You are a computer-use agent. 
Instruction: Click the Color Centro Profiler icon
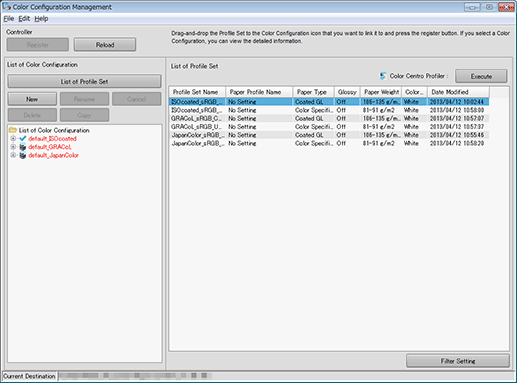tap(383, 76)
